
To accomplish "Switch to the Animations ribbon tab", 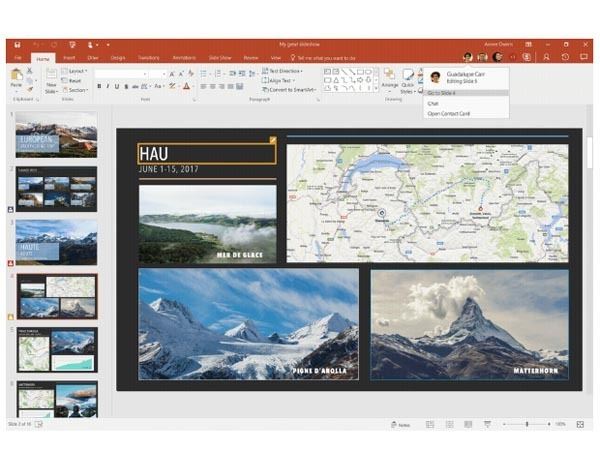I will click(x=184, y=58).
